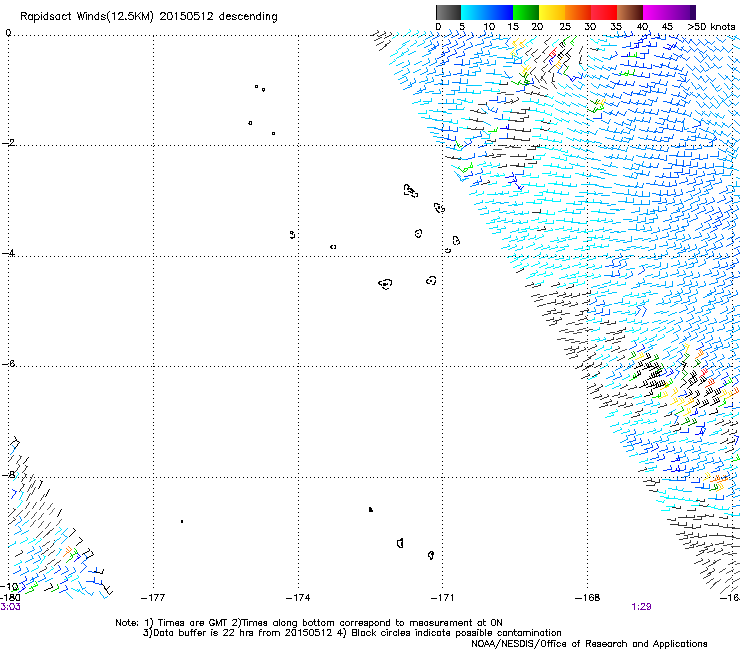Click the '-2' latitude axis label
The image size is (740, 650).
point(8,143)
